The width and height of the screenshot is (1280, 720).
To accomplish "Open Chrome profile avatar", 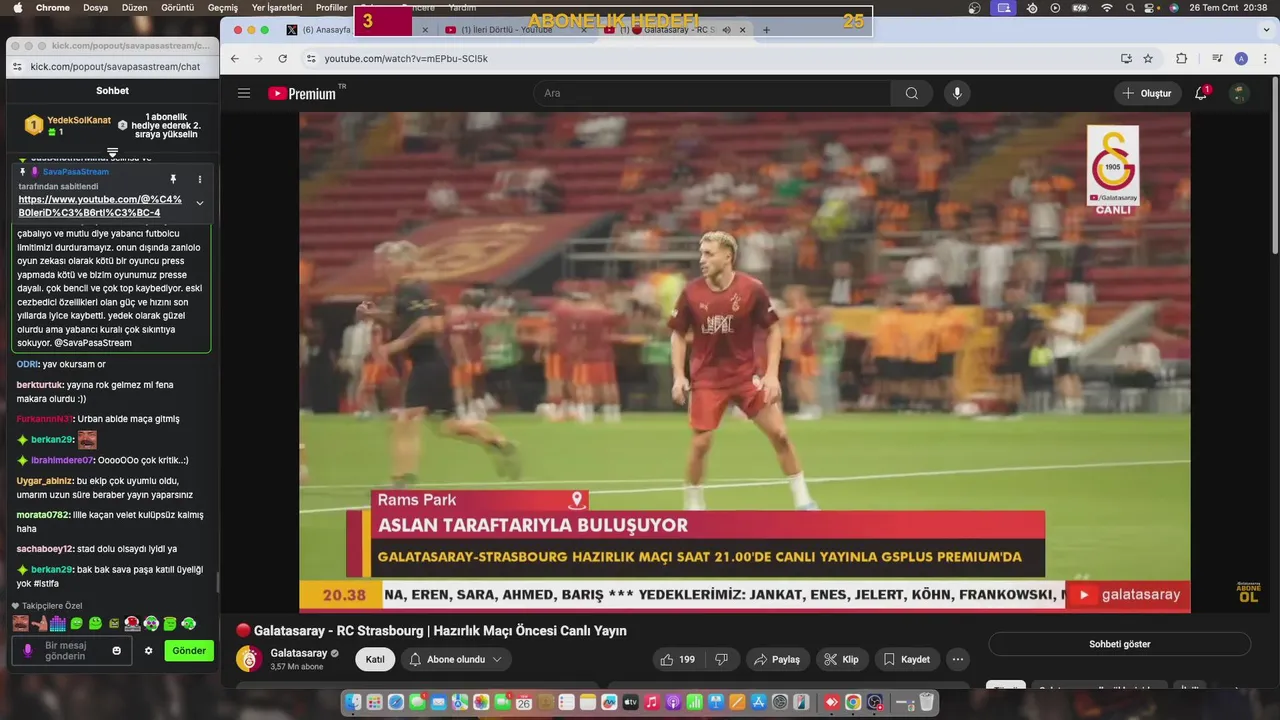I will (1241, 59).
